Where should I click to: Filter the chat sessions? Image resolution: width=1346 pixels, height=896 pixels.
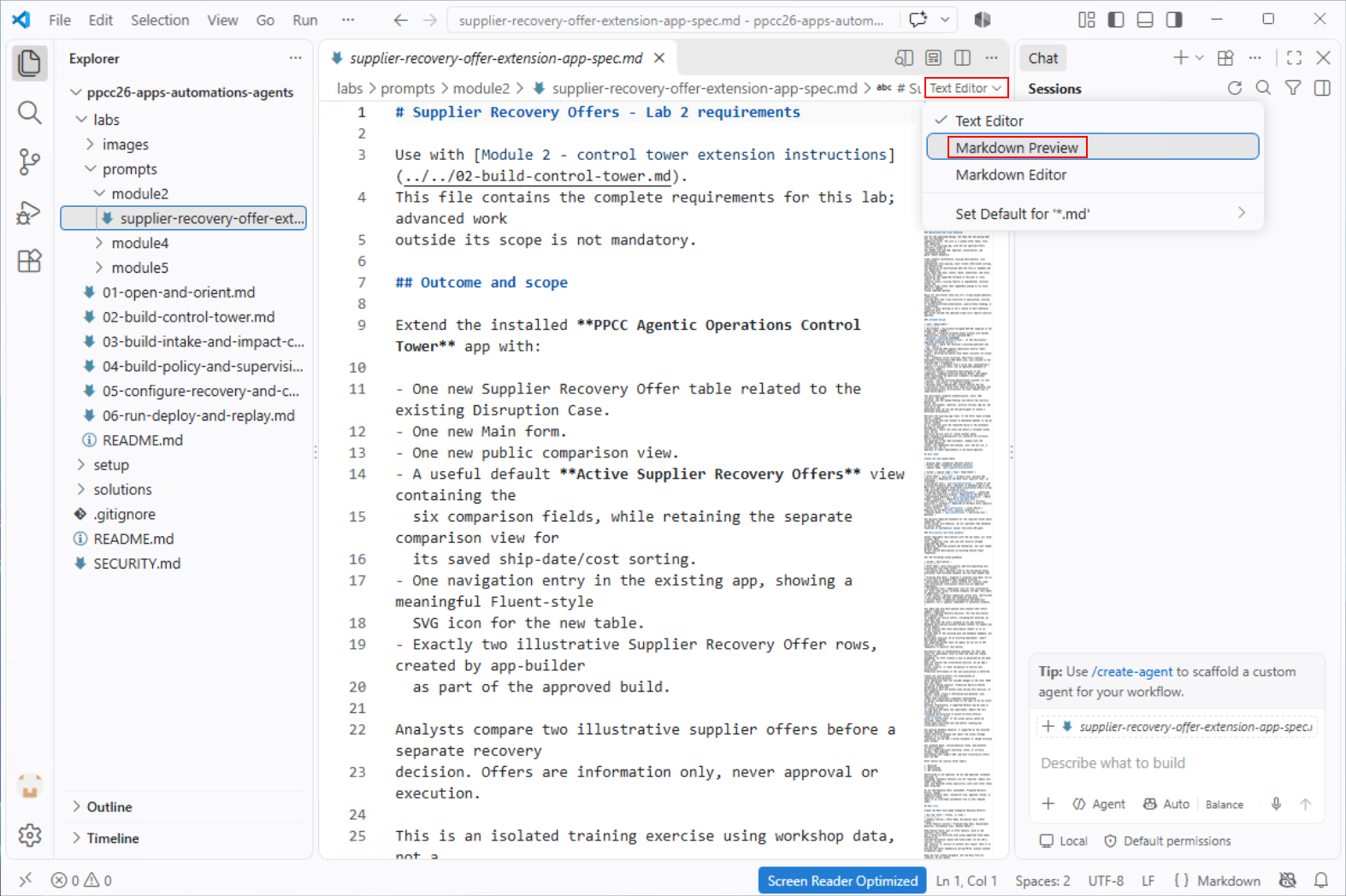(x=1293, y=88)
